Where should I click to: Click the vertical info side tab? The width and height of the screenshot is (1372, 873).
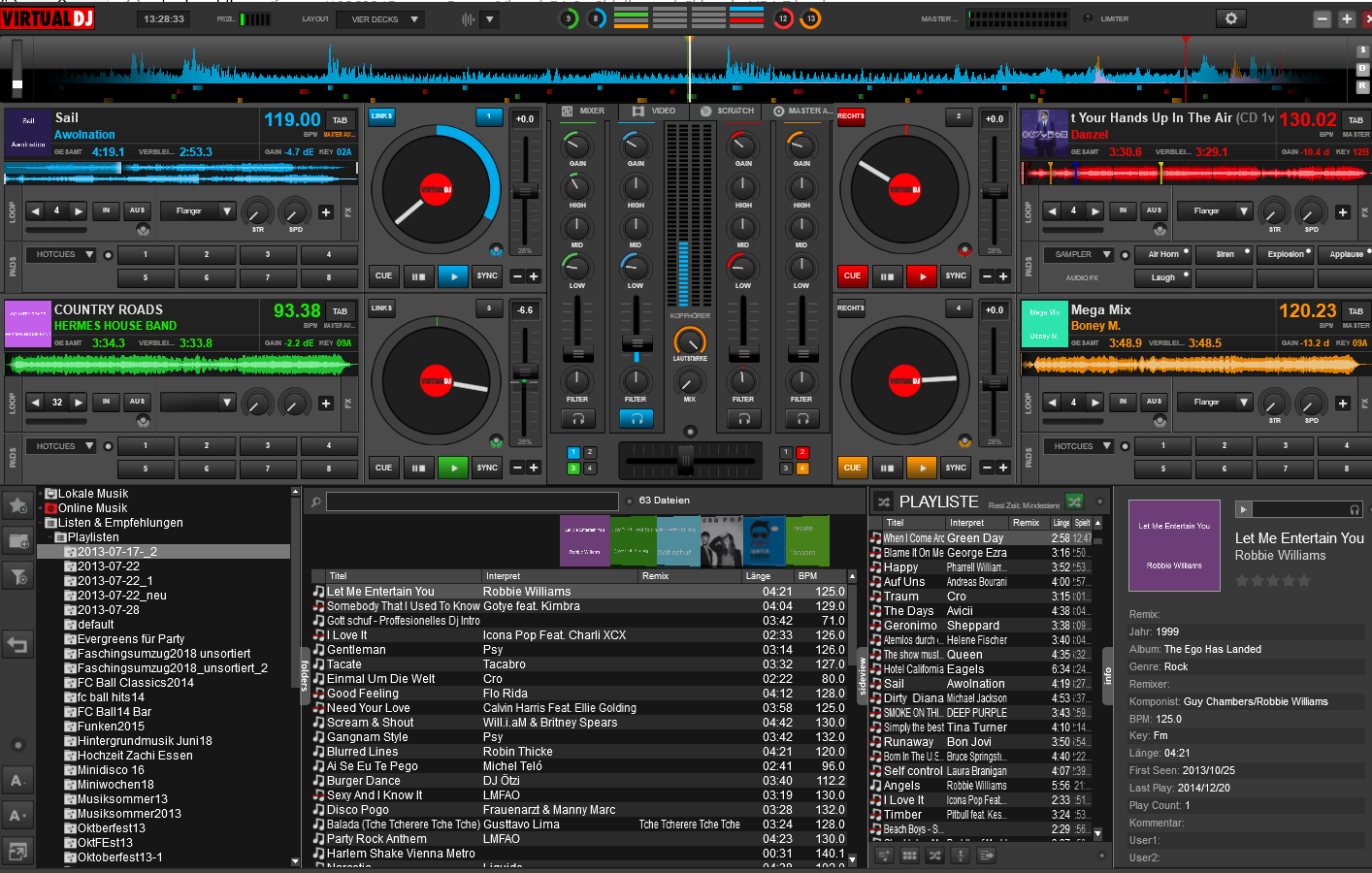click(1108, 676)
